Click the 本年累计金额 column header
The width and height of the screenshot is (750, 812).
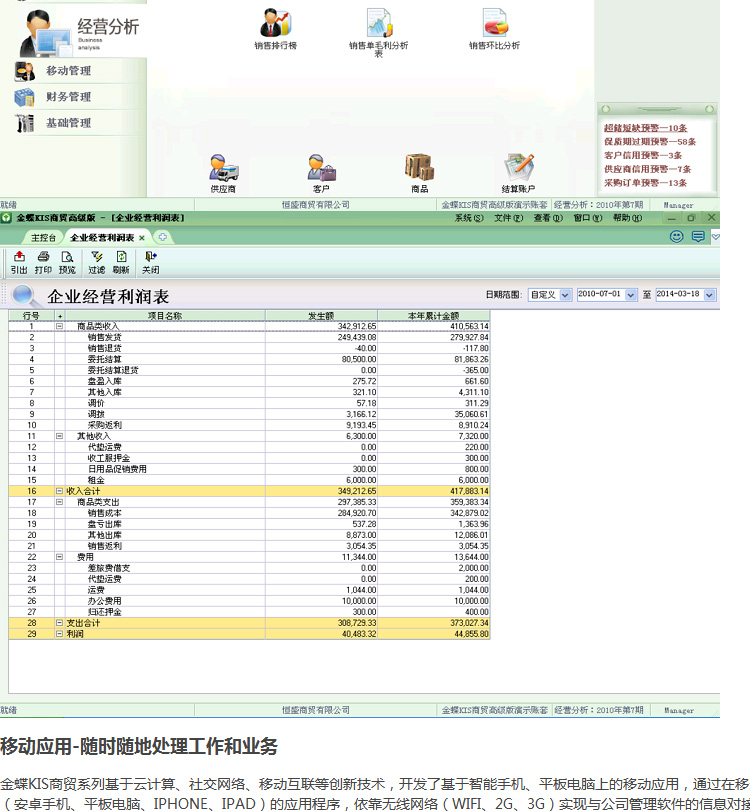click(x=434, y=315)
